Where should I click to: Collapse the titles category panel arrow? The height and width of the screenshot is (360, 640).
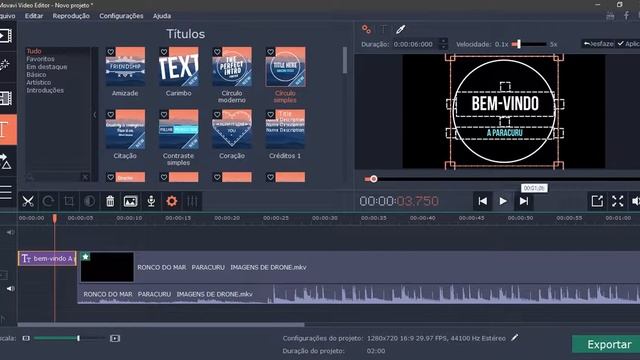click(95, 115)
